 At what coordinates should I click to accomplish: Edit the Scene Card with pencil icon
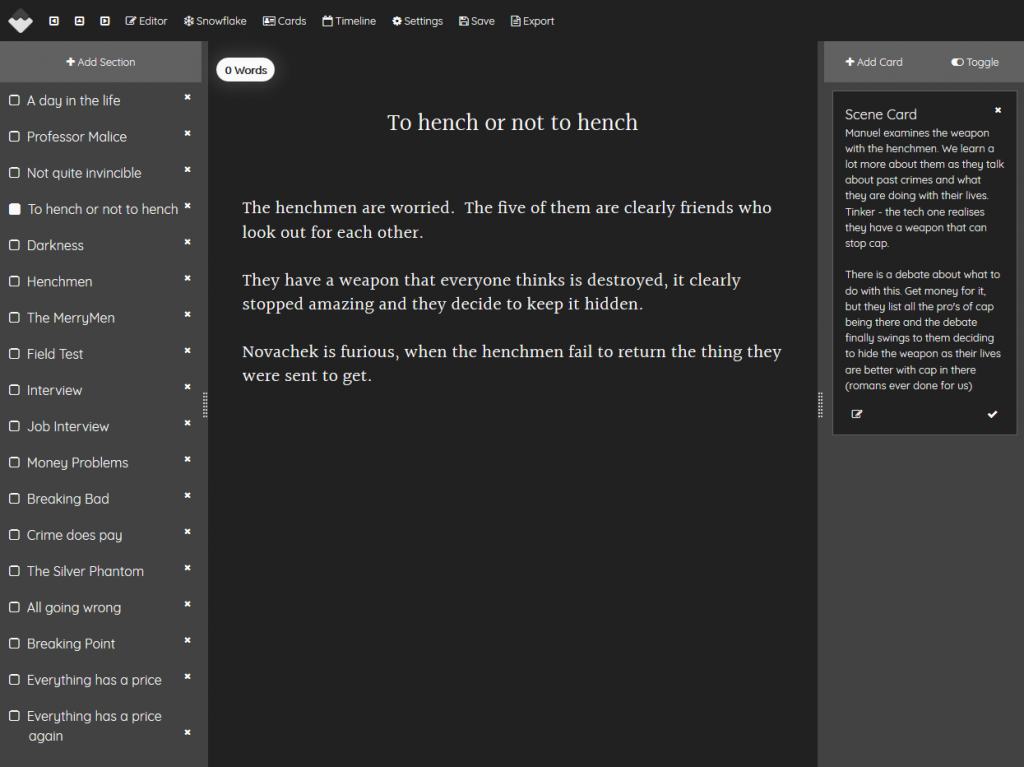(857, 414)
